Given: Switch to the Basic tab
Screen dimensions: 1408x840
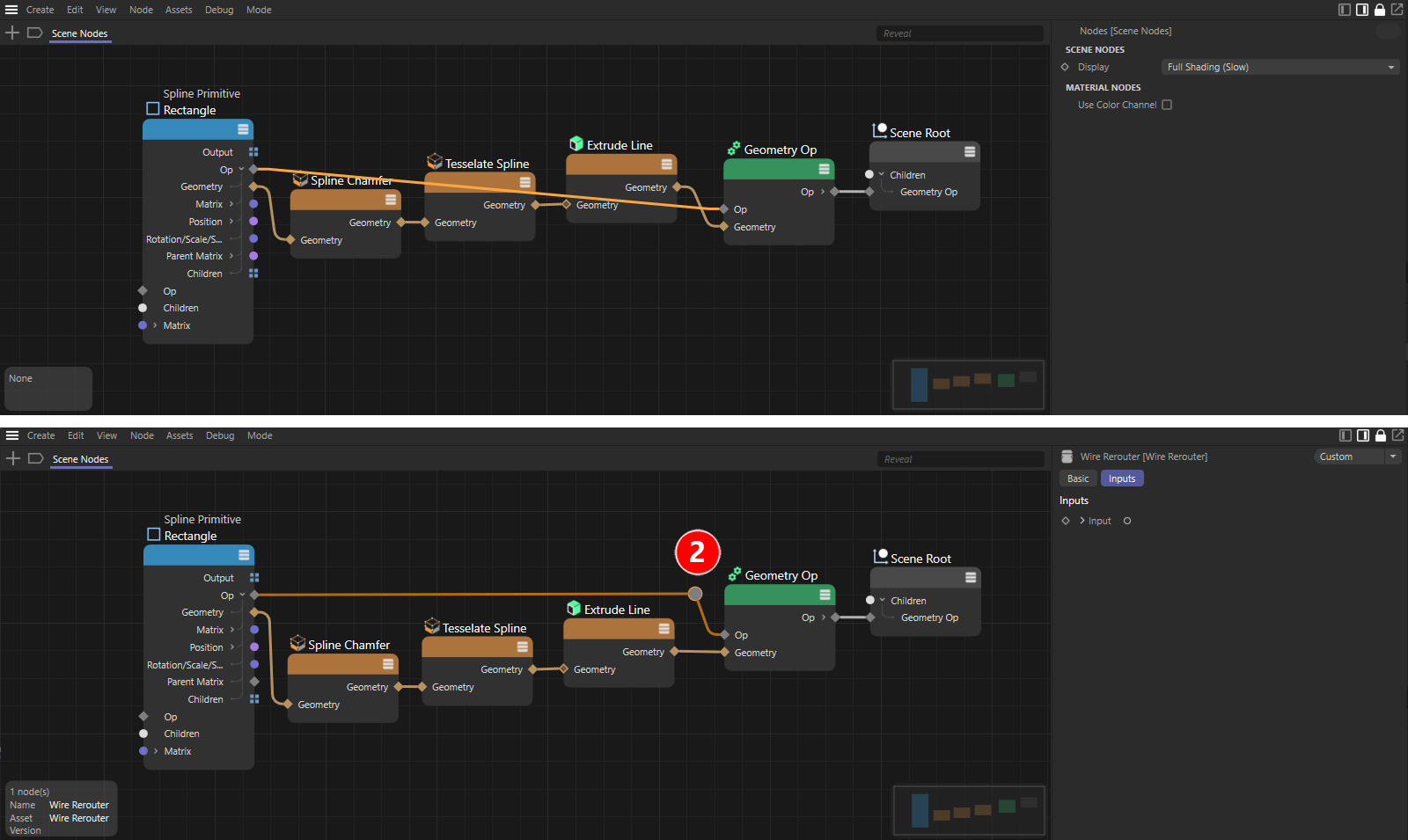Looking at the screenshot, I should (x=1078, y=478).
